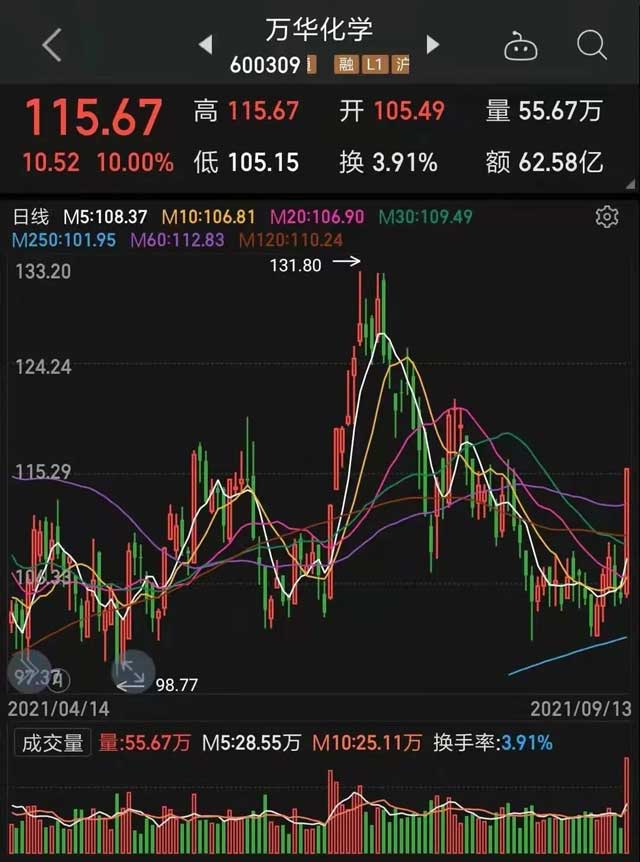Open the 成交量 indicator selector
Screen dimensions: 640x862
pyautogui.click(x=52, y=743)
